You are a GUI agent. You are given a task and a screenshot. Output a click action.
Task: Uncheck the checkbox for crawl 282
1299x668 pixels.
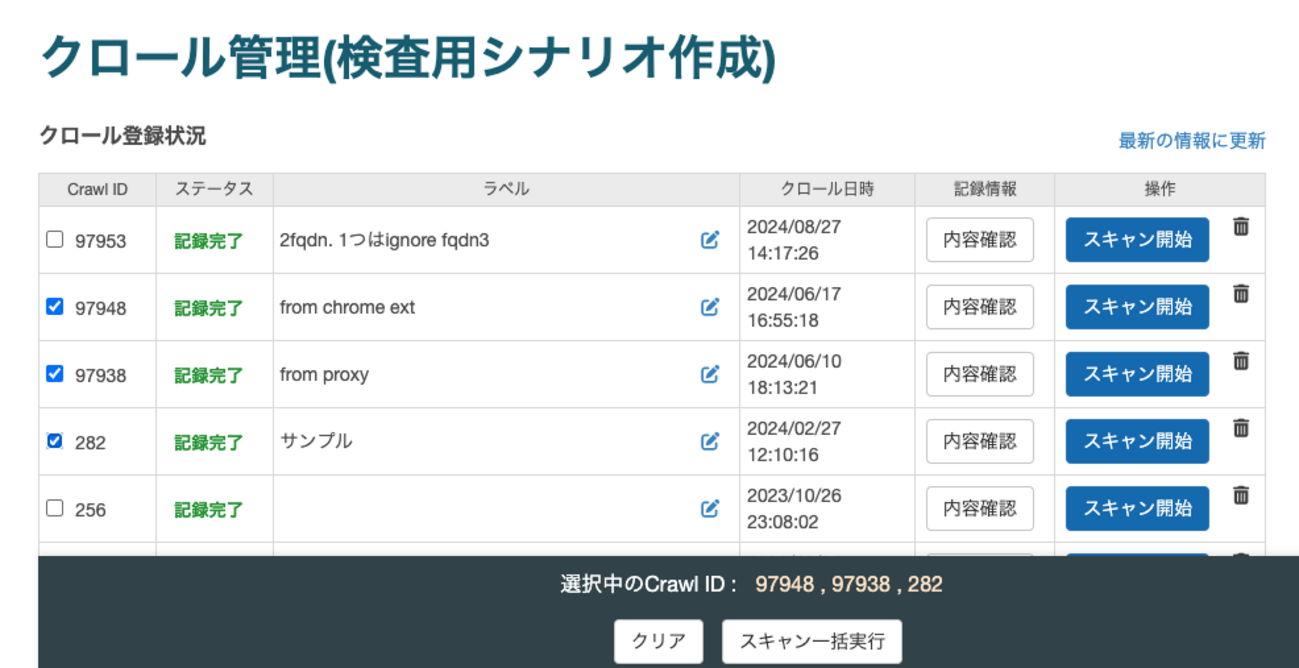(x=55, y=440)
